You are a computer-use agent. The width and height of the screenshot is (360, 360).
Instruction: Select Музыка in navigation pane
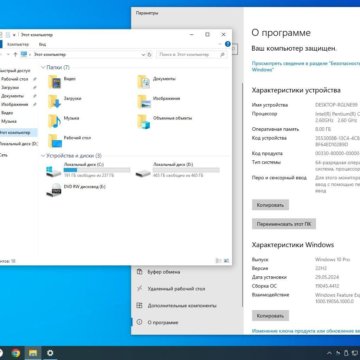9,121
